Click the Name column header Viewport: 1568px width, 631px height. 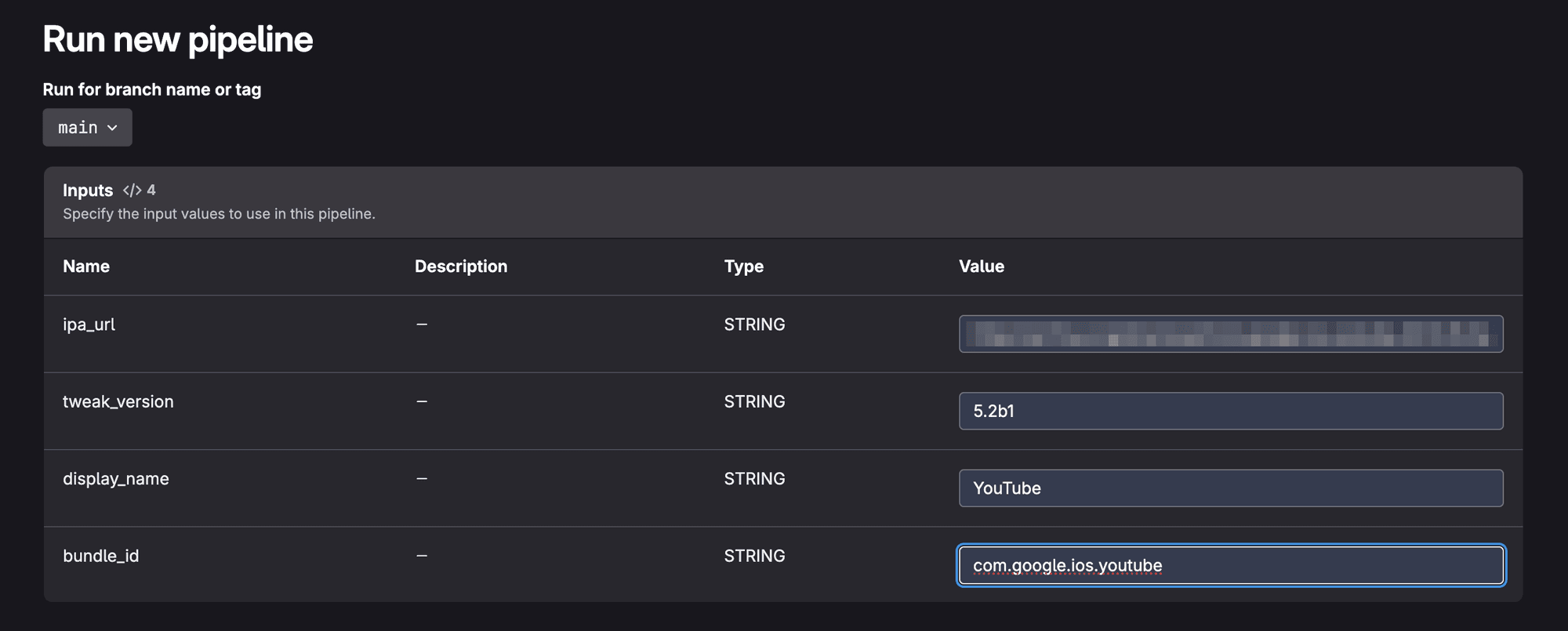[x=86, y=267]
